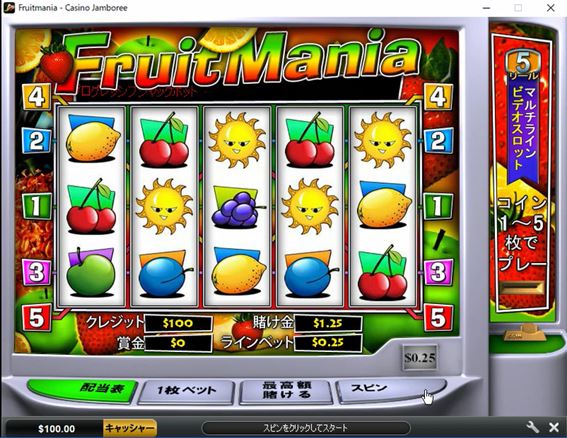Click the 最高額賭ける max bet button
The image size is (567, 438).
286,391
